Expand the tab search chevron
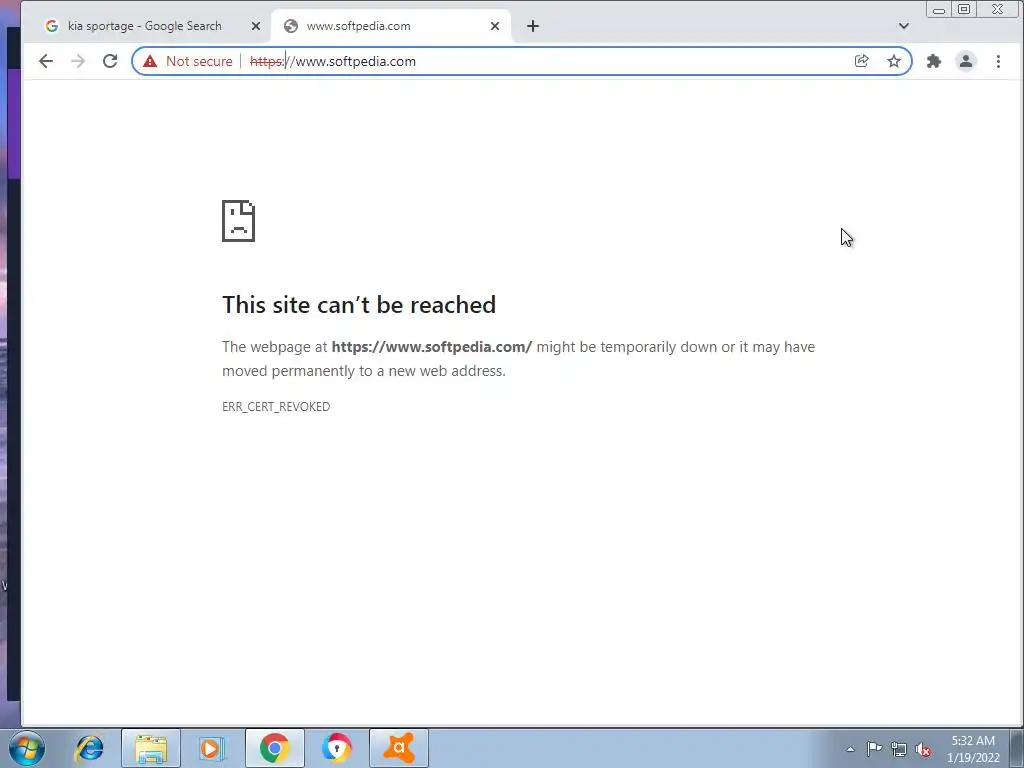The image size is (1024, 768). pyautogui.click(x=904, y=26)
